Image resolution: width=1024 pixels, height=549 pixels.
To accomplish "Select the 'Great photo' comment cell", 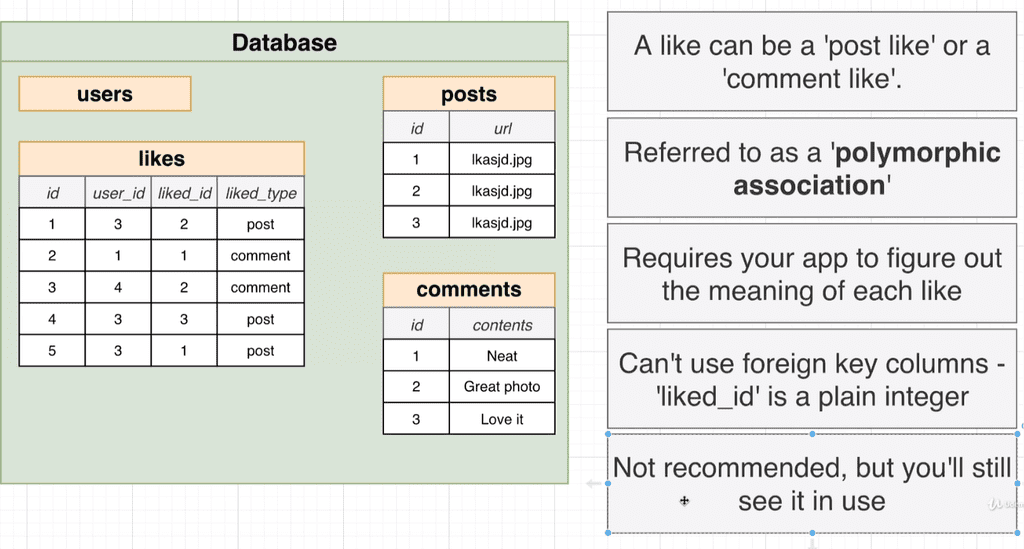I will click(x=502, y=387).
